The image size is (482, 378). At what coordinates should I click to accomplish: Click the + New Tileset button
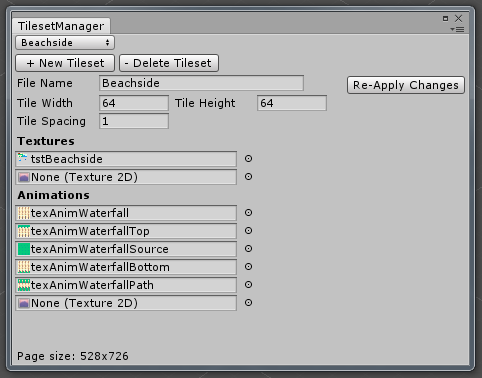point(65,63)
